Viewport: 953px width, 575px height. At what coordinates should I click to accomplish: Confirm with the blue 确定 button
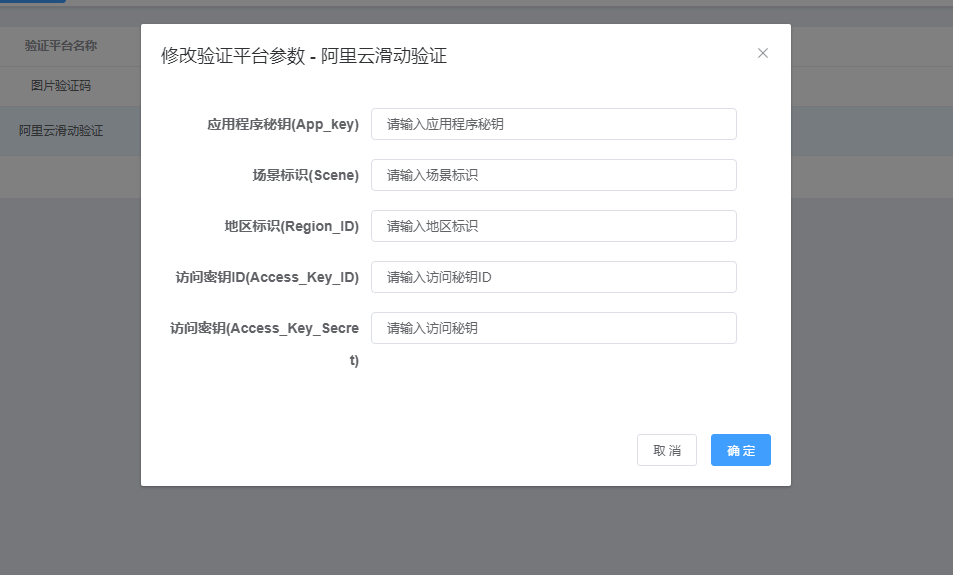pyautogui.click(x=741, y=450)
